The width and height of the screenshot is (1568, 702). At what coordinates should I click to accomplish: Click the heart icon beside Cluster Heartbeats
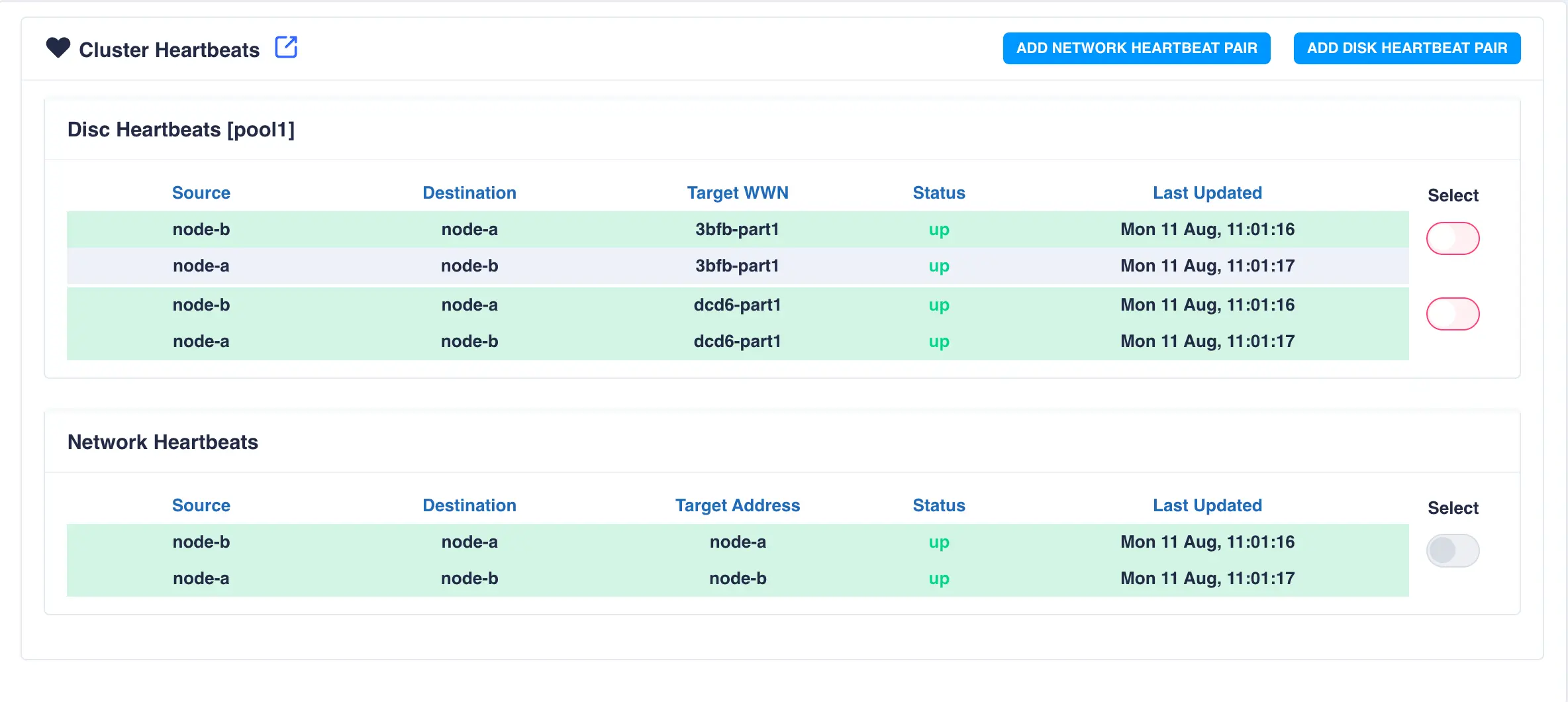(x=58, y=48)
